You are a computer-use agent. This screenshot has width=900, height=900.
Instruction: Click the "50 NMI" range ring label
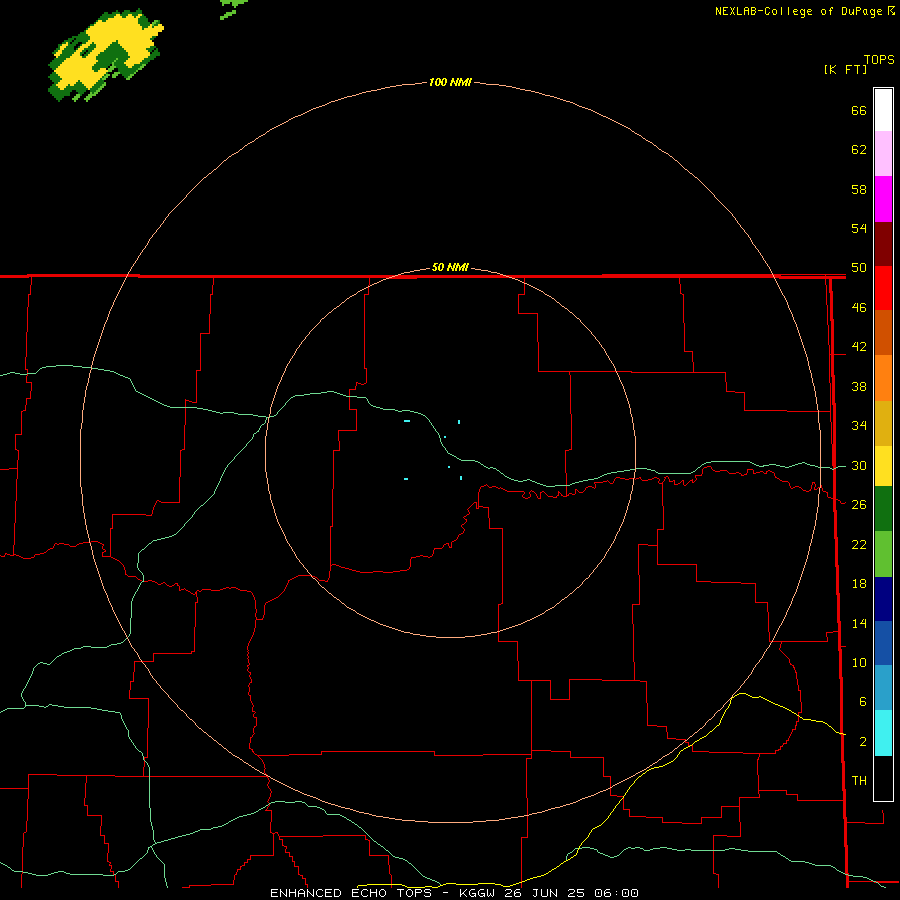450,267
